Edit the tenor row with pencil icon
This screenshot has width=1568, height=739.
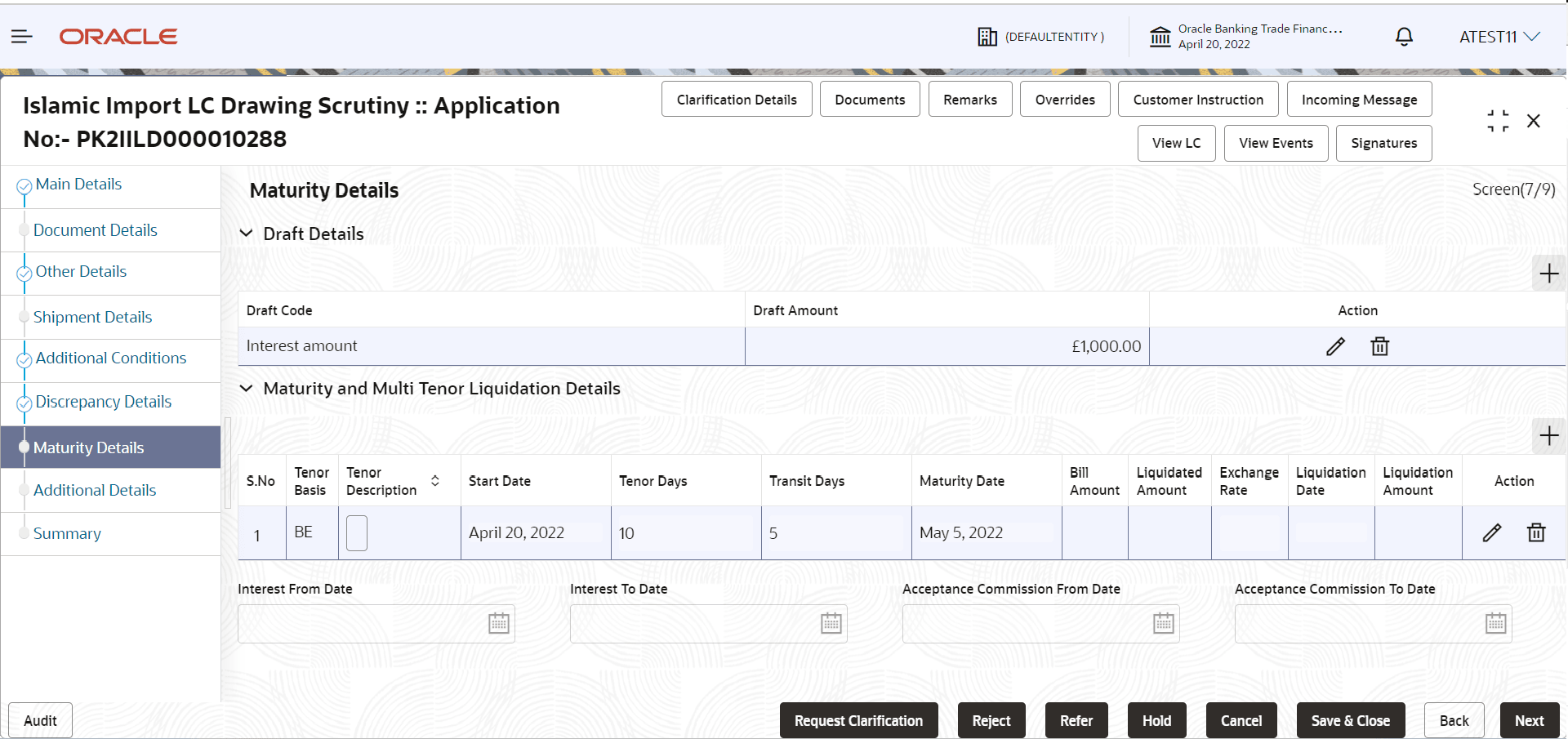click(1492, 532)
